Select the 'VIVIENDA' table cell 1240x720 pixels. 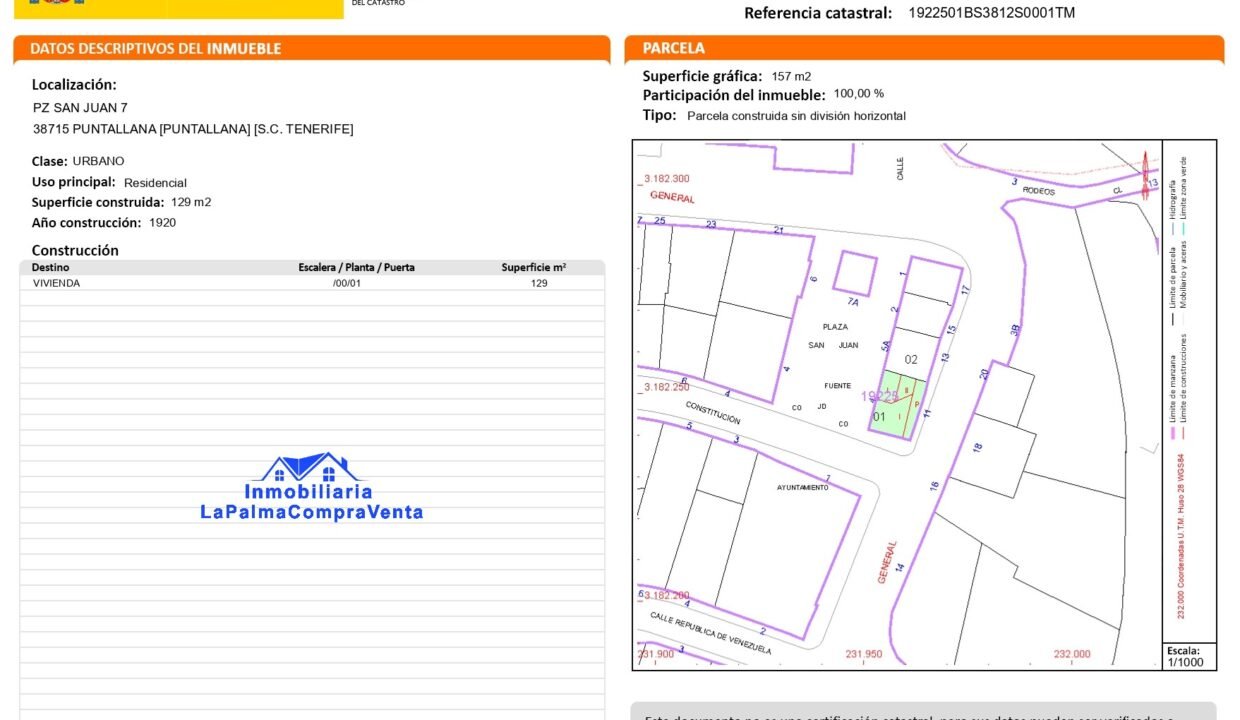(56, 283)
